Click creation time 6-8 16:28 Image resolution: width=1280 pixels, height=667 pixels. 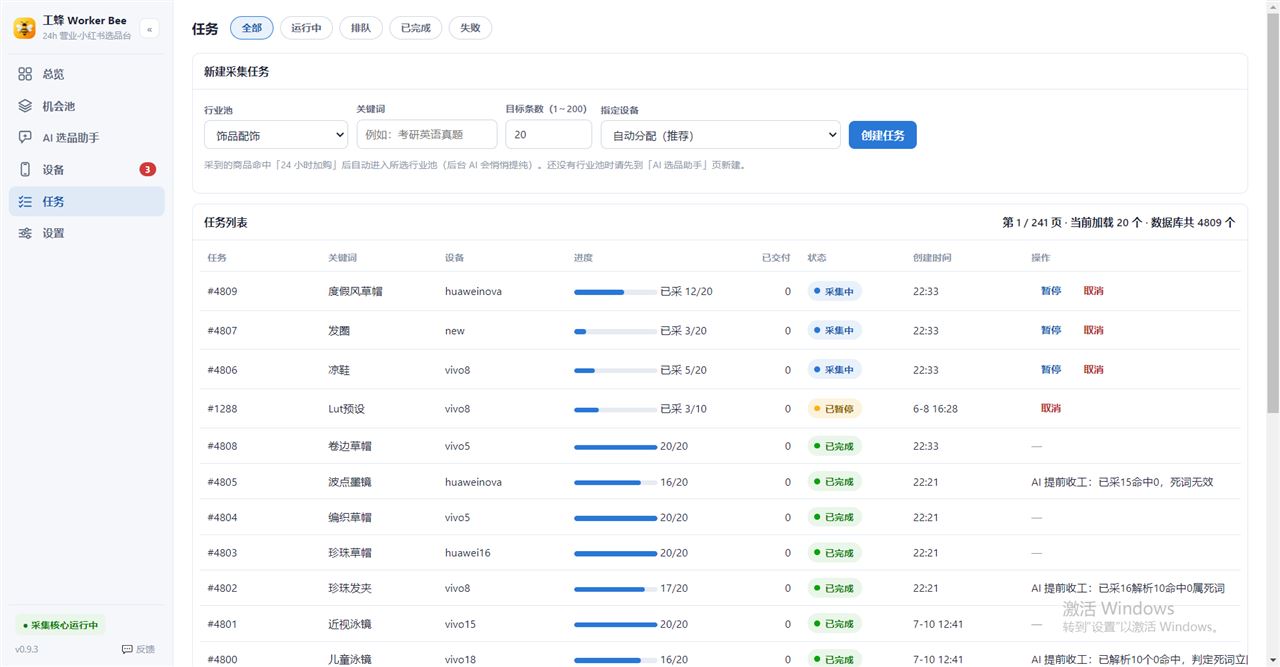tap(935, 408)
